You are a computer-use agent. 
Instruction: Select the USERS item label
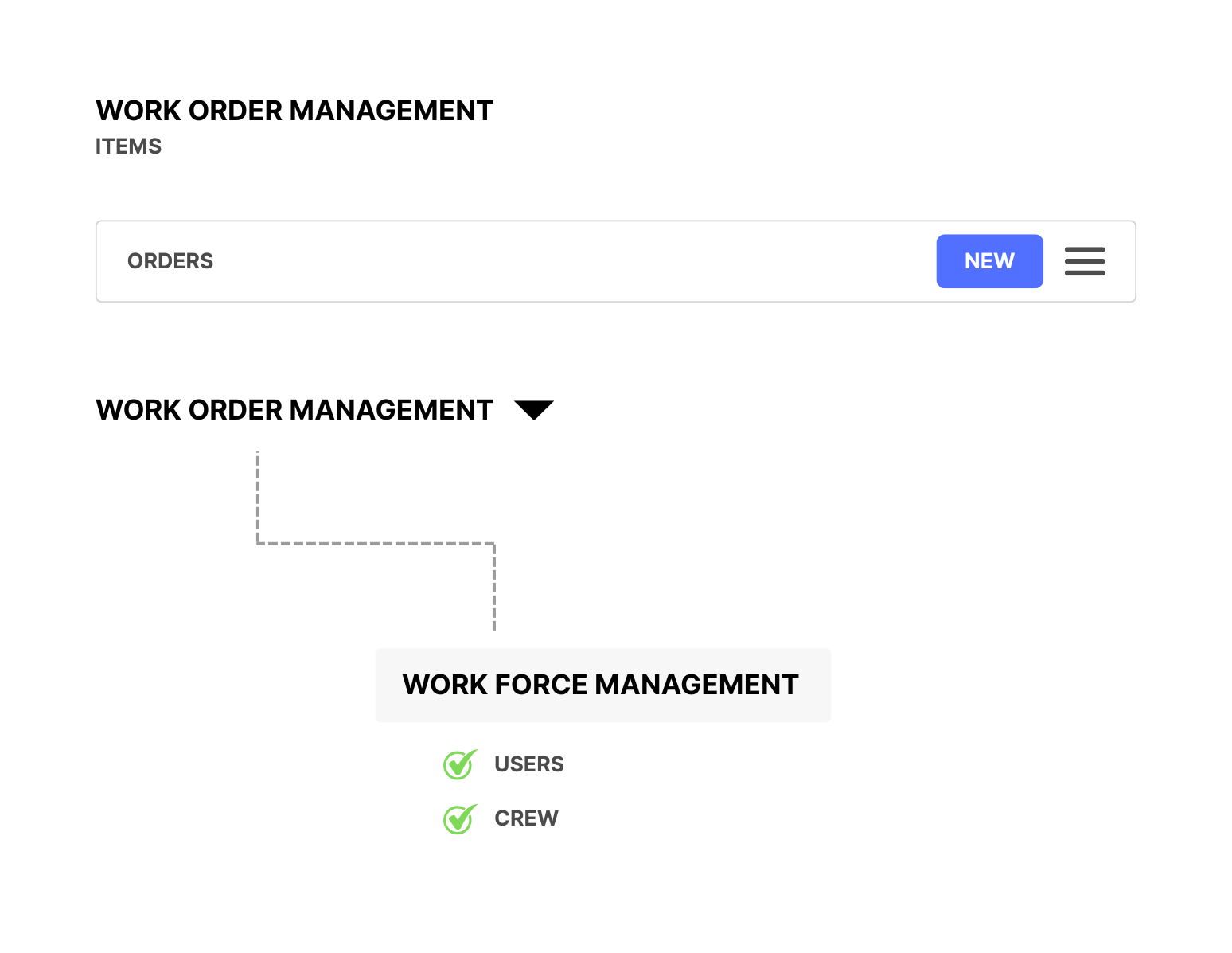click(x=528, y=764)
